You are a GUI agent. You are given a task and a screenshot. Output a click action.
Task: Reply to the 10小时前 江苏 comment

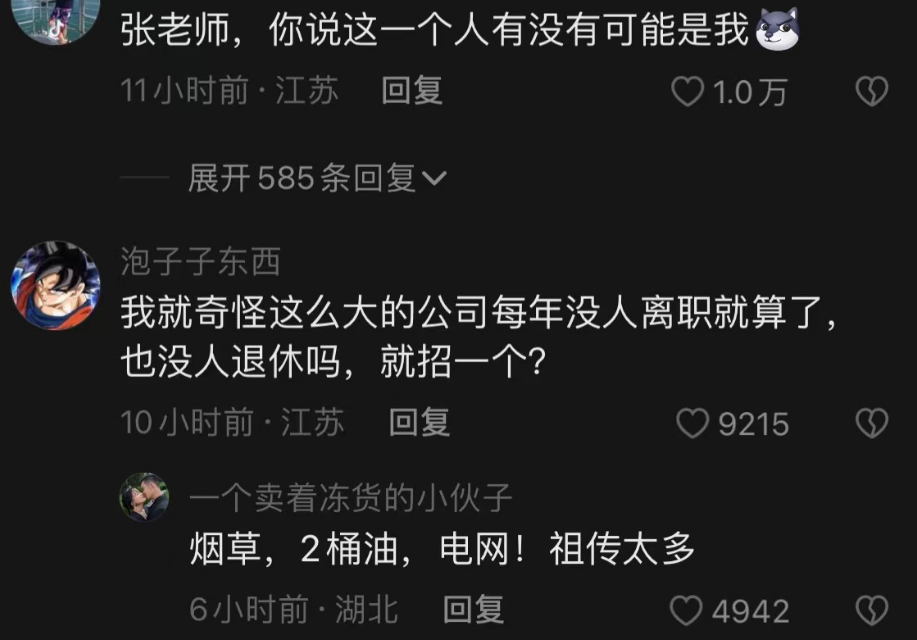[419, 422]
